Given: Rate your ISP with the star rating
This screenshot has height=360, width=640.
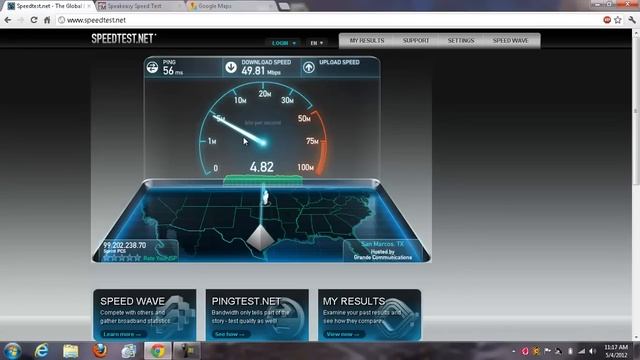Looking at the screenshot, I should (122, 258).
